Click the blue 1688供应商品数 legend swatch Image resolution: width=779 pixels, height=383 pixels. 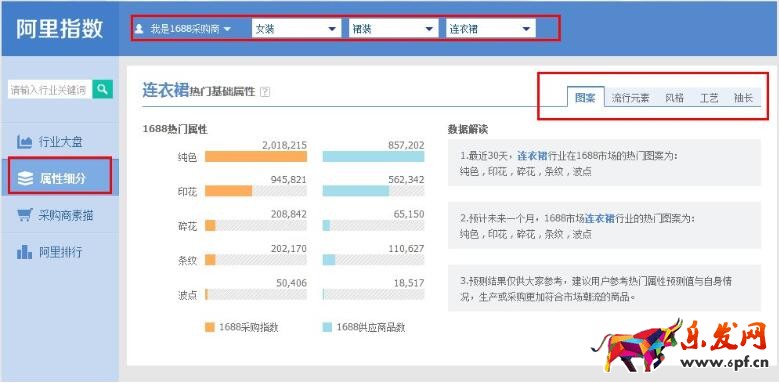[x=327, y=327]
